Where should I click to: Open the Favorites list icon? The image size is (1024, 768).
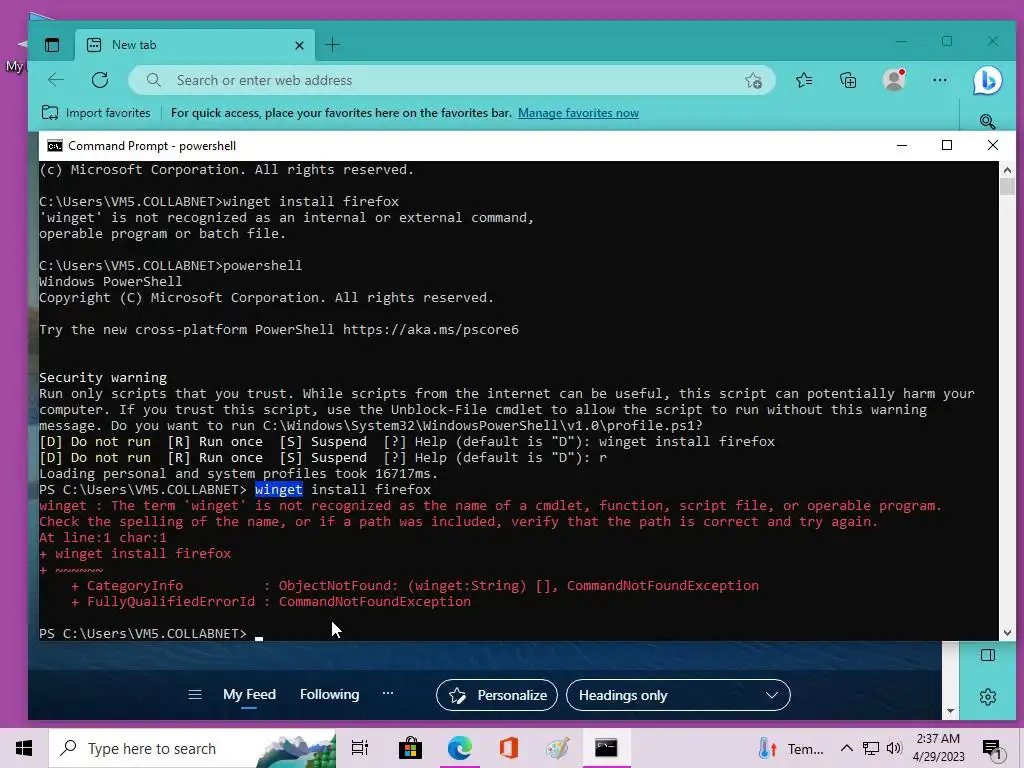804,80
